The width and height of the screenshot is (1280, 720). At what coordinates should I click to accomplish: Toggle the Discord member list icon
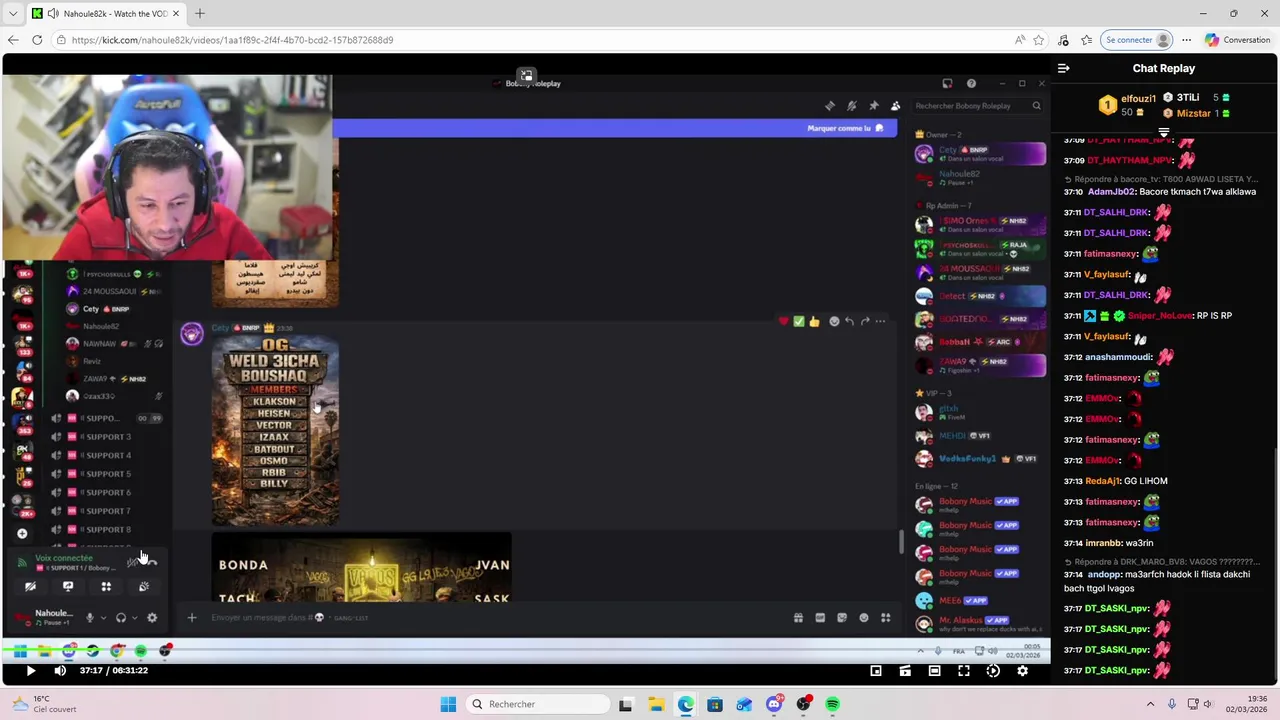[895, 106]
